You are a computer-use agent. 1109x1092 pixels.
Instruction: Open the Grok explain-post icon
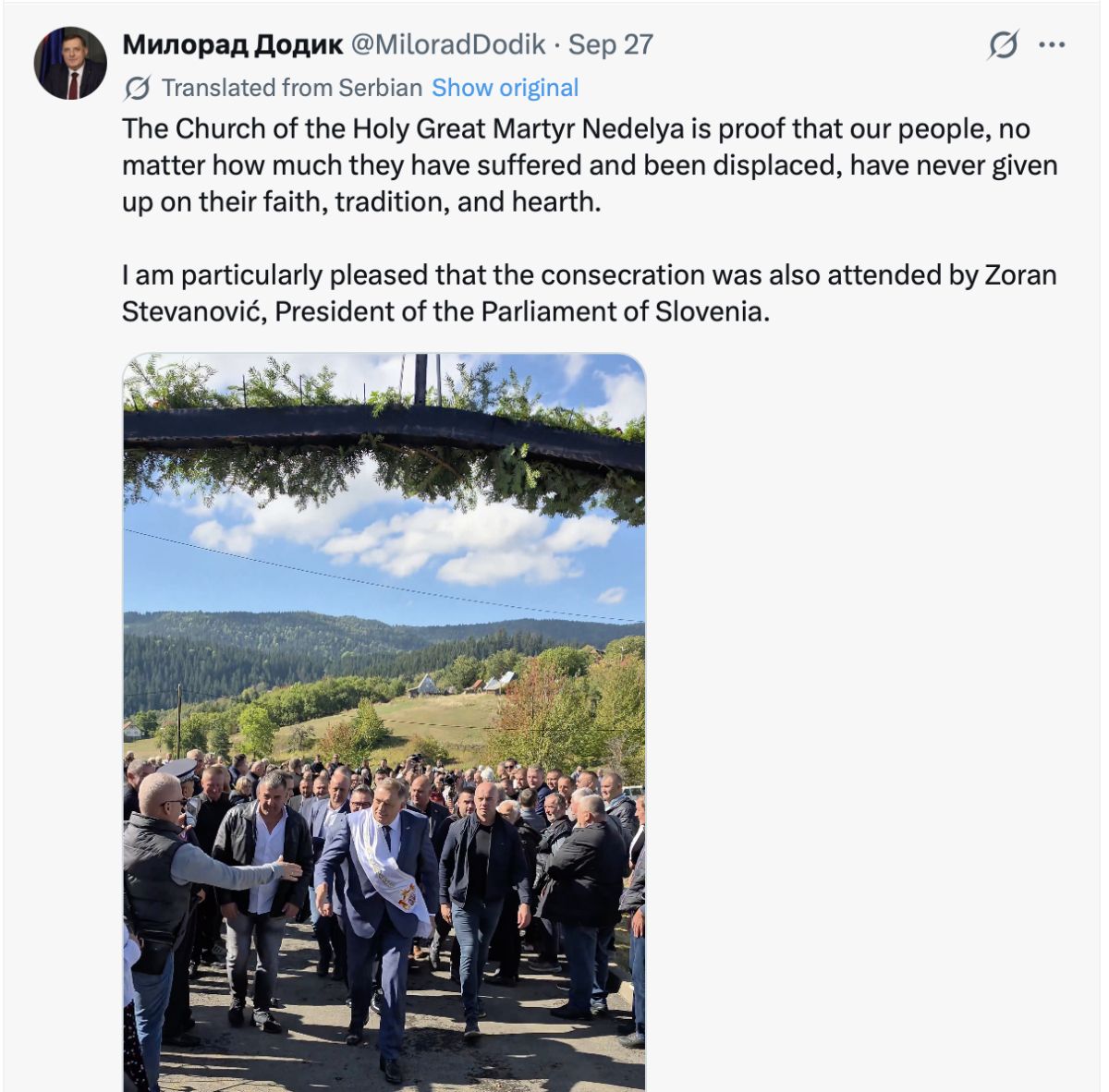pyautogui.click(x=1004, y=44)
